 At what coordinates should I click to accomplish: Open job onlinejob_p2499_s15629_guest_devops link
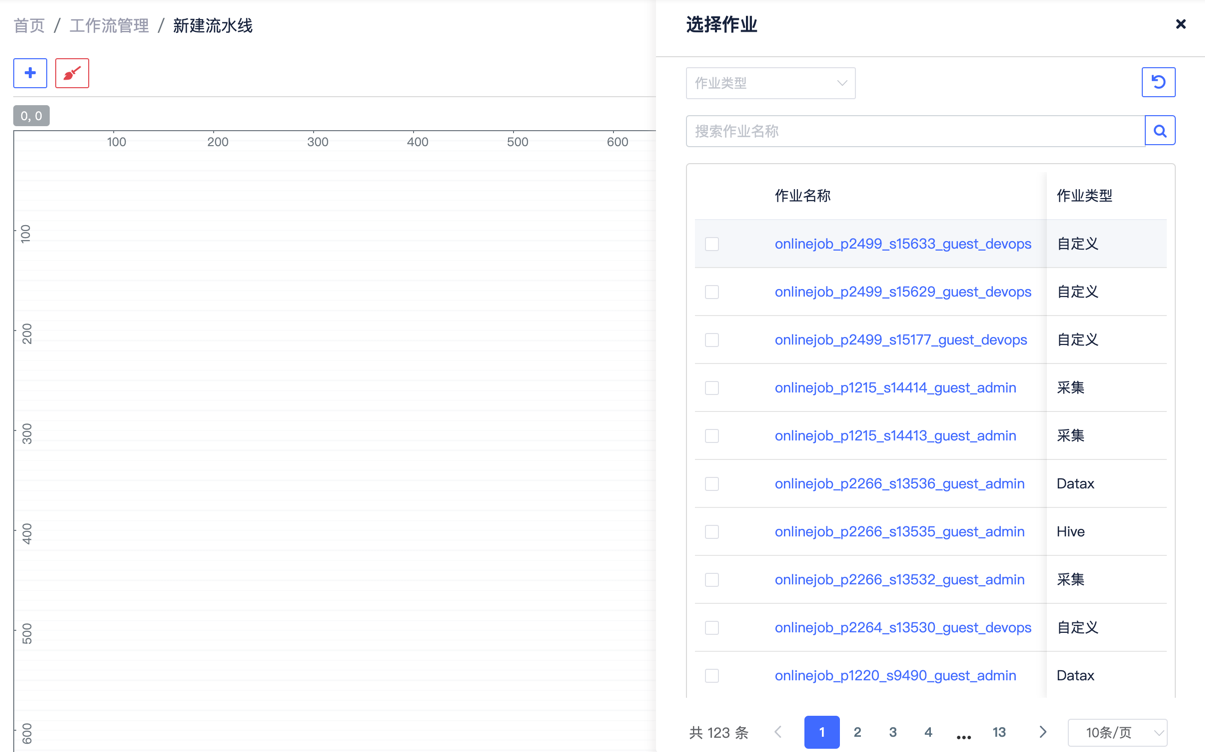903,292
